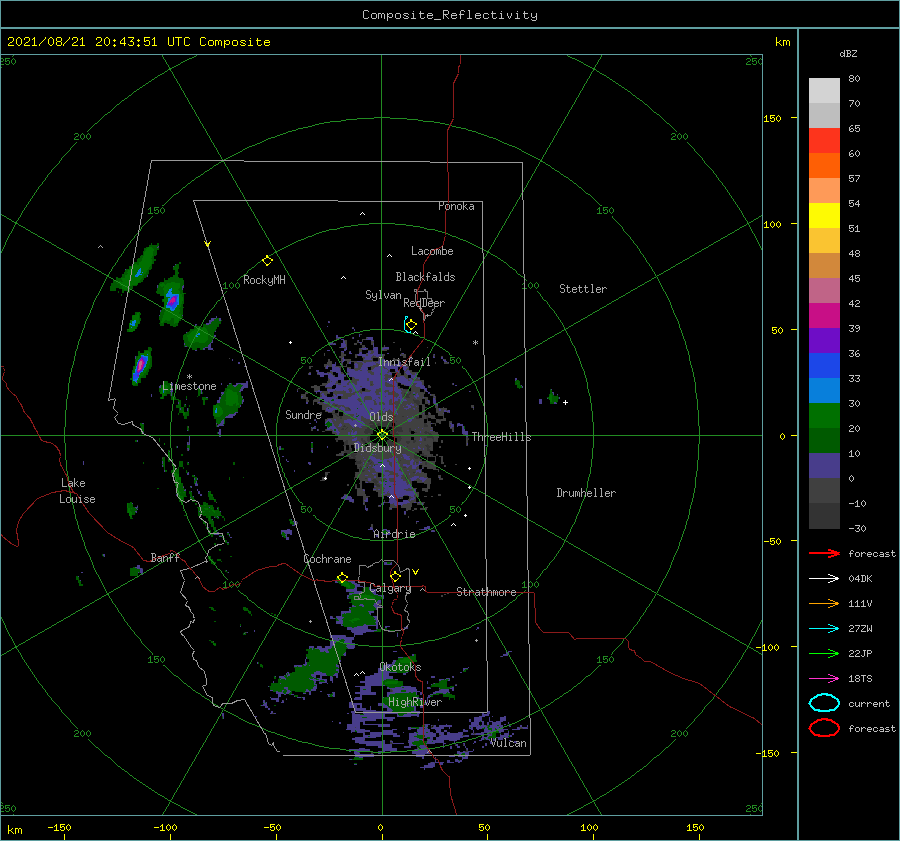Click the Lacombe label
Image resolution: width=900 pixels, height=841 pixels.
(x=432, y=251)
